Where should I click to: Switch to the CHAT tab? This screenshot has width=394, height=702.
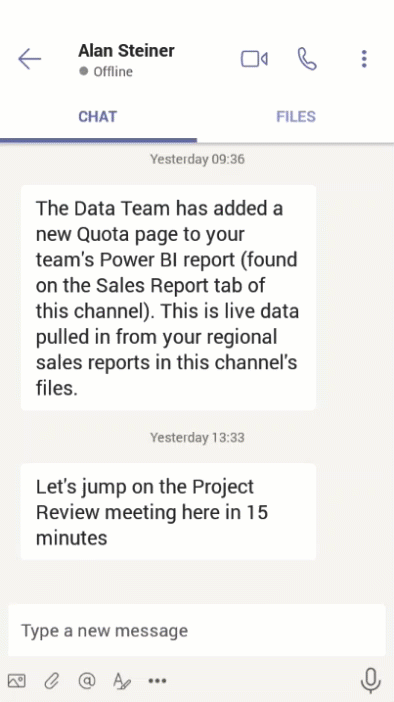(x=98, y=117)
